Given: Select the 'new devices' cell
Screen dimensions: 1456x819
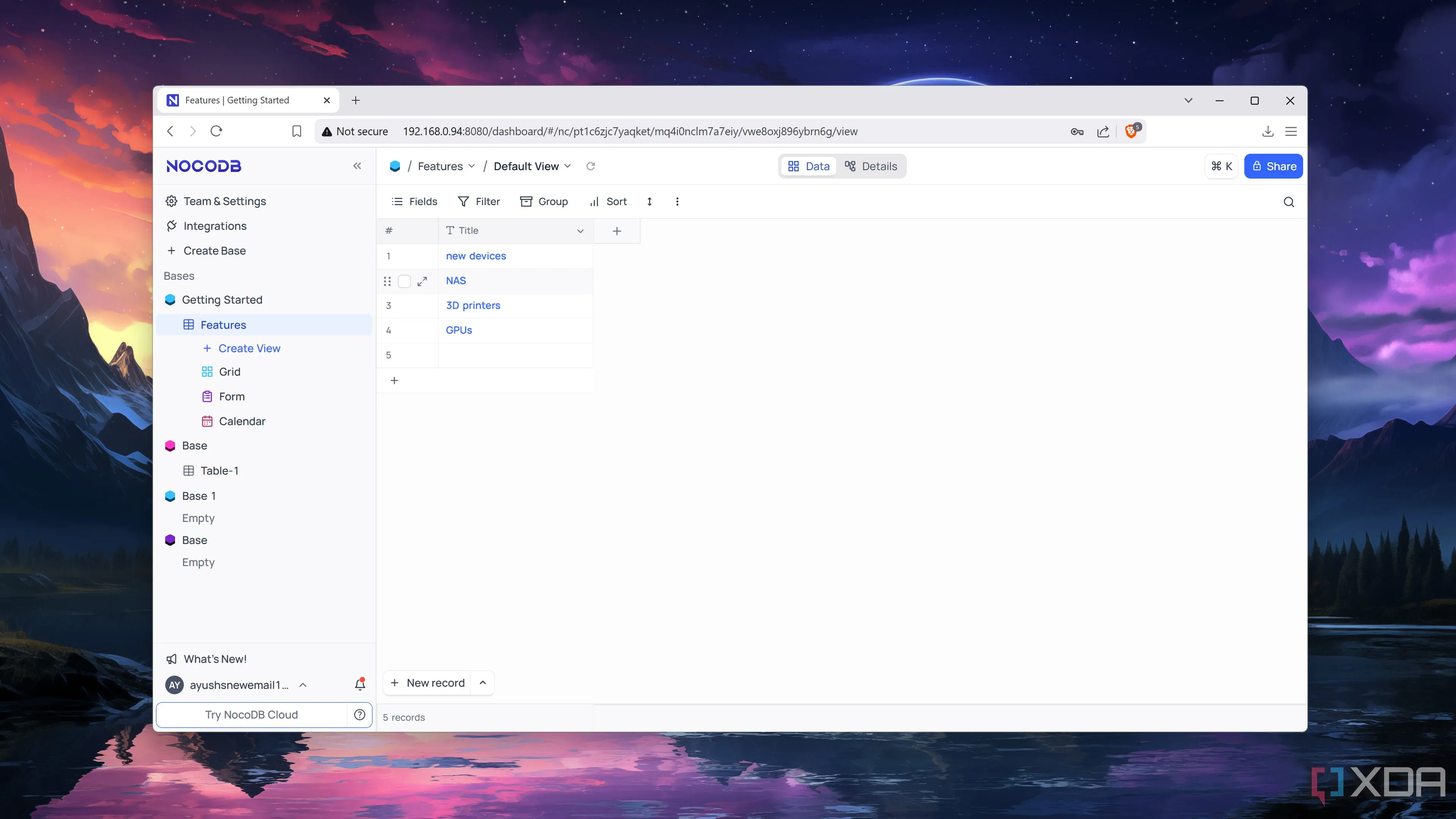Looking at the screenshot, I should pos(516,256).
